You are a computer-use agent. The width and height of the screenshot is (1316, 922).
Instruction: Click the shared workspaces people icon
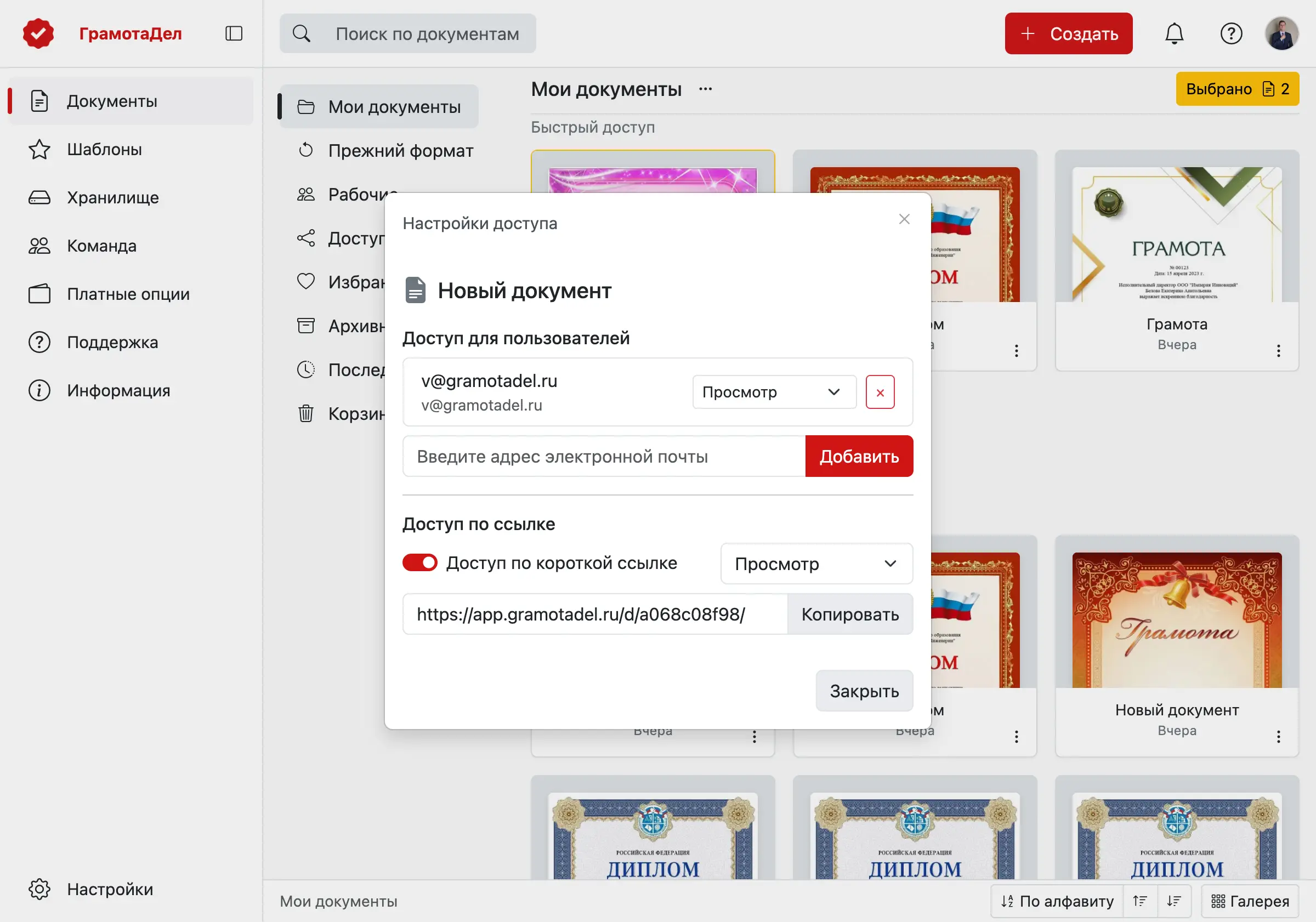tap(306, 194)
